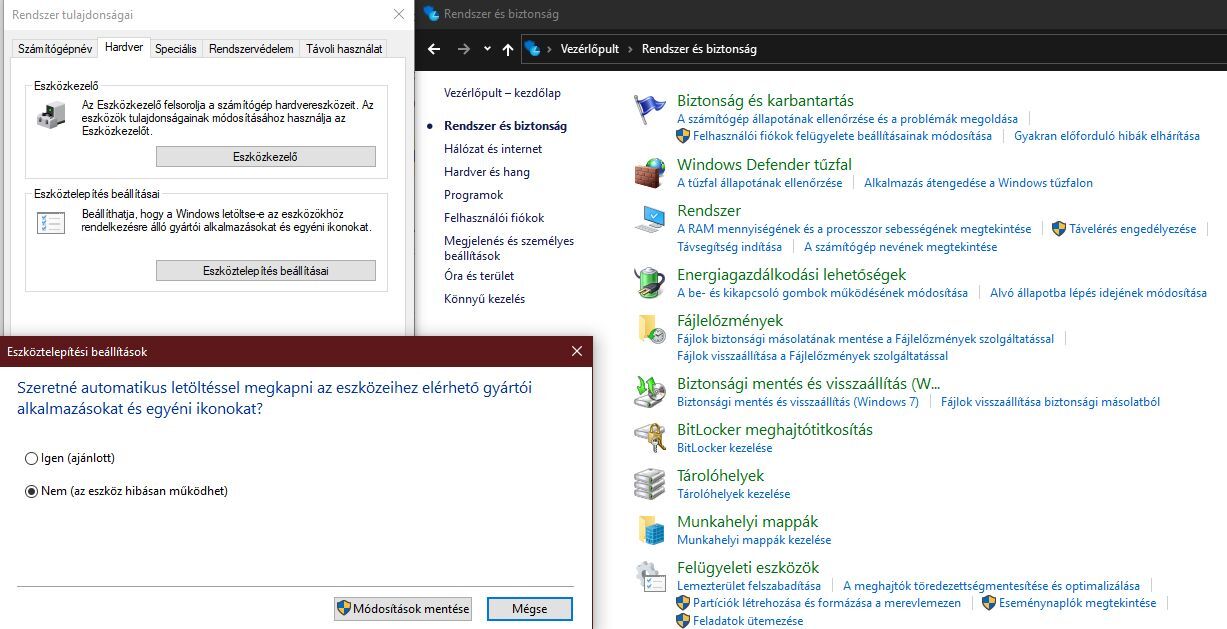The image size is (1227, 629).
Task: Open the Energiagazdálkodási lehetőségek battery icon
Action: 650,282
